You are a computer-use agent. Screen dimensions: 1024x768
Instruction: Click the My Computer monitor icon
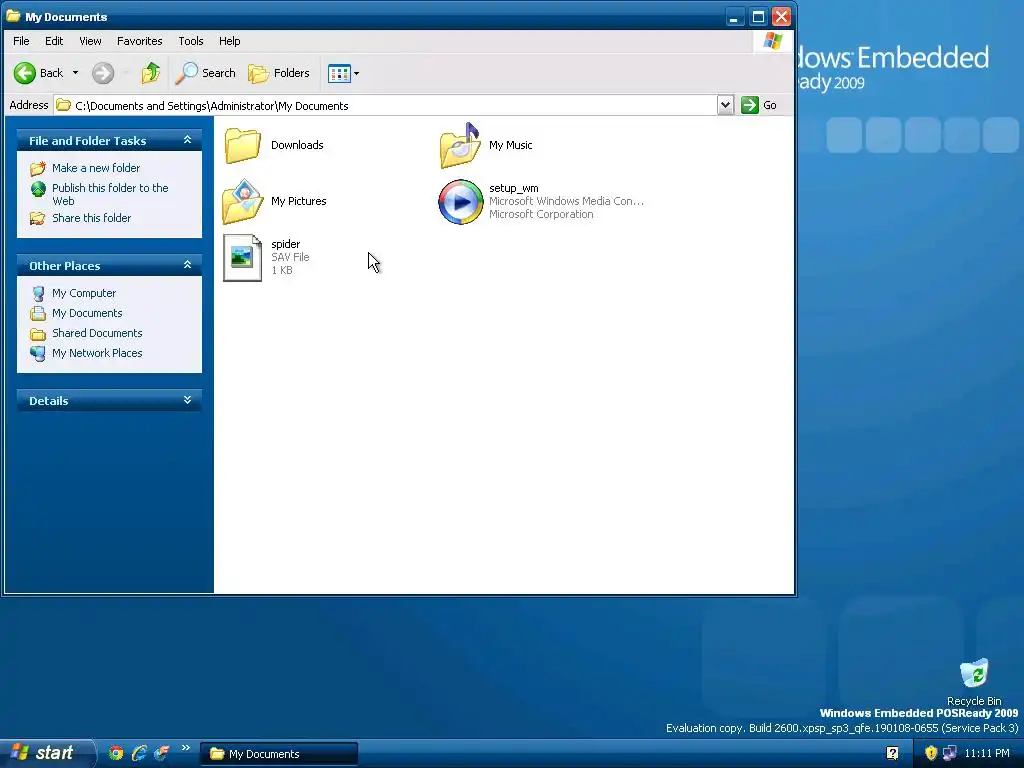click(38, 294)
